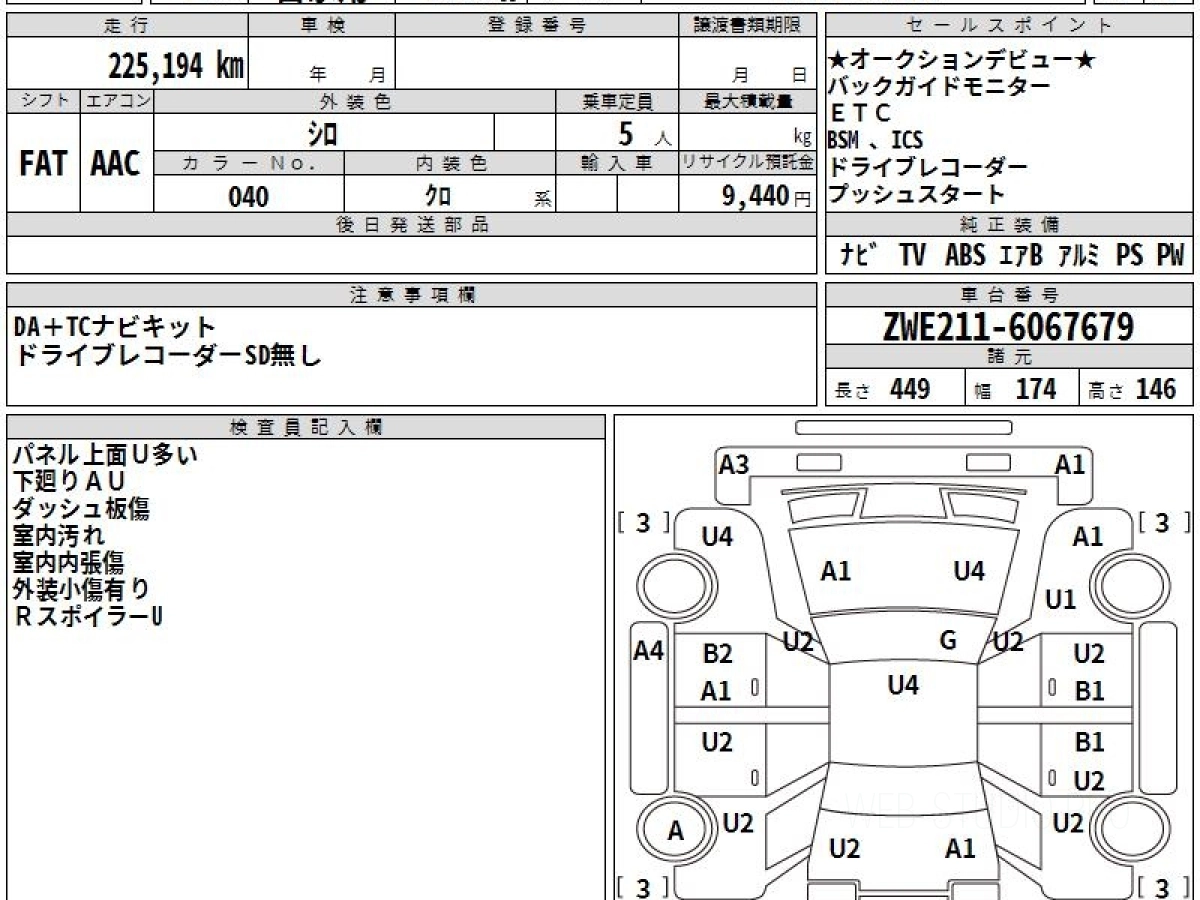Click chassis number ZWE211-6067679
This screenshot has width=1200, height=900.
pos(1009,326)
